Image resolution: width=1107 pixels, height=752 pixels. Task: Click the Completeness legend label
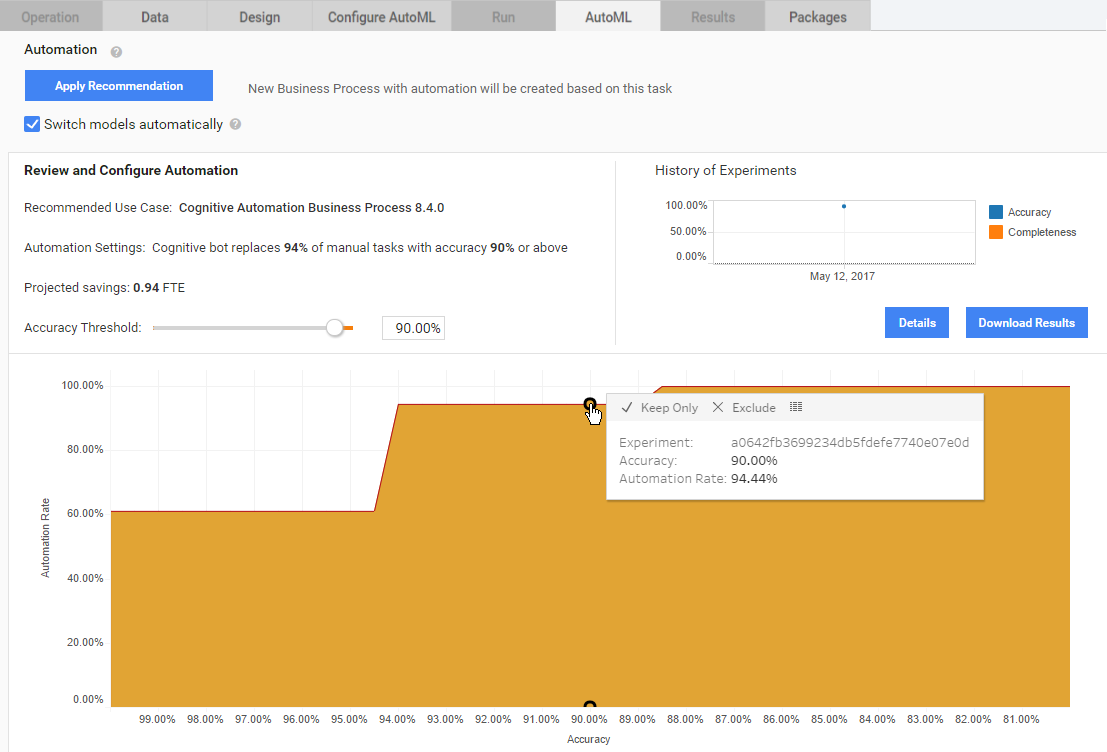click(1042, 232)
